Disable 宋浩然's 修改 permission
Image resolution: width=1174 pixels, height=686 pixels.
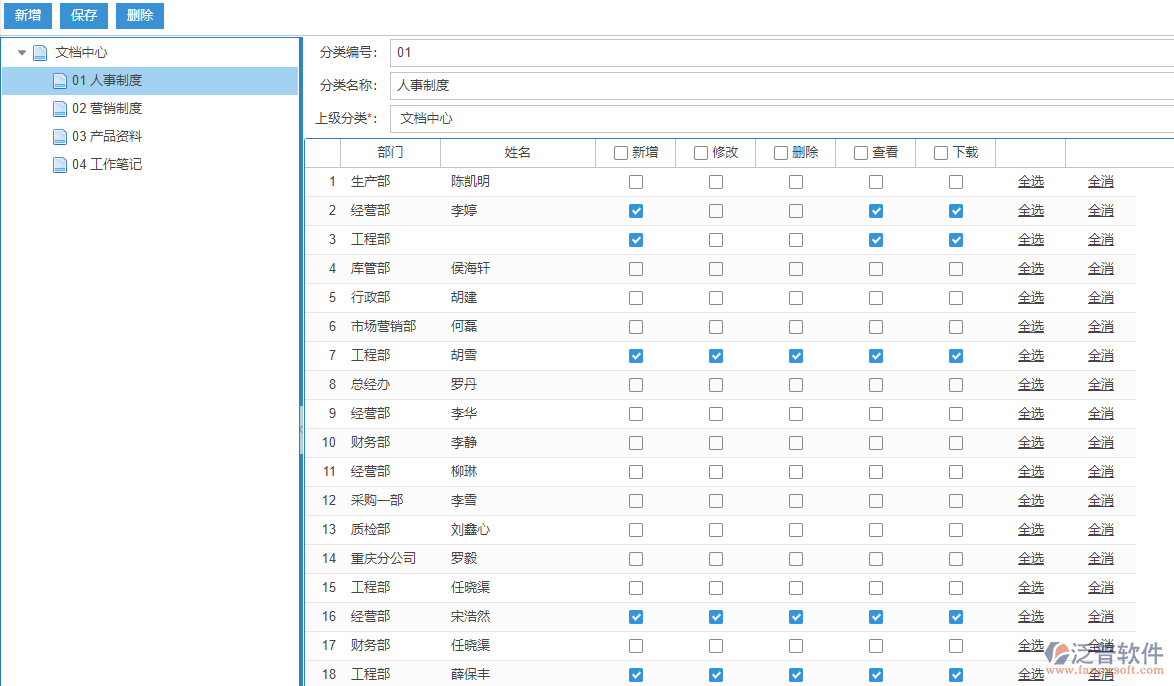[716, 616]
